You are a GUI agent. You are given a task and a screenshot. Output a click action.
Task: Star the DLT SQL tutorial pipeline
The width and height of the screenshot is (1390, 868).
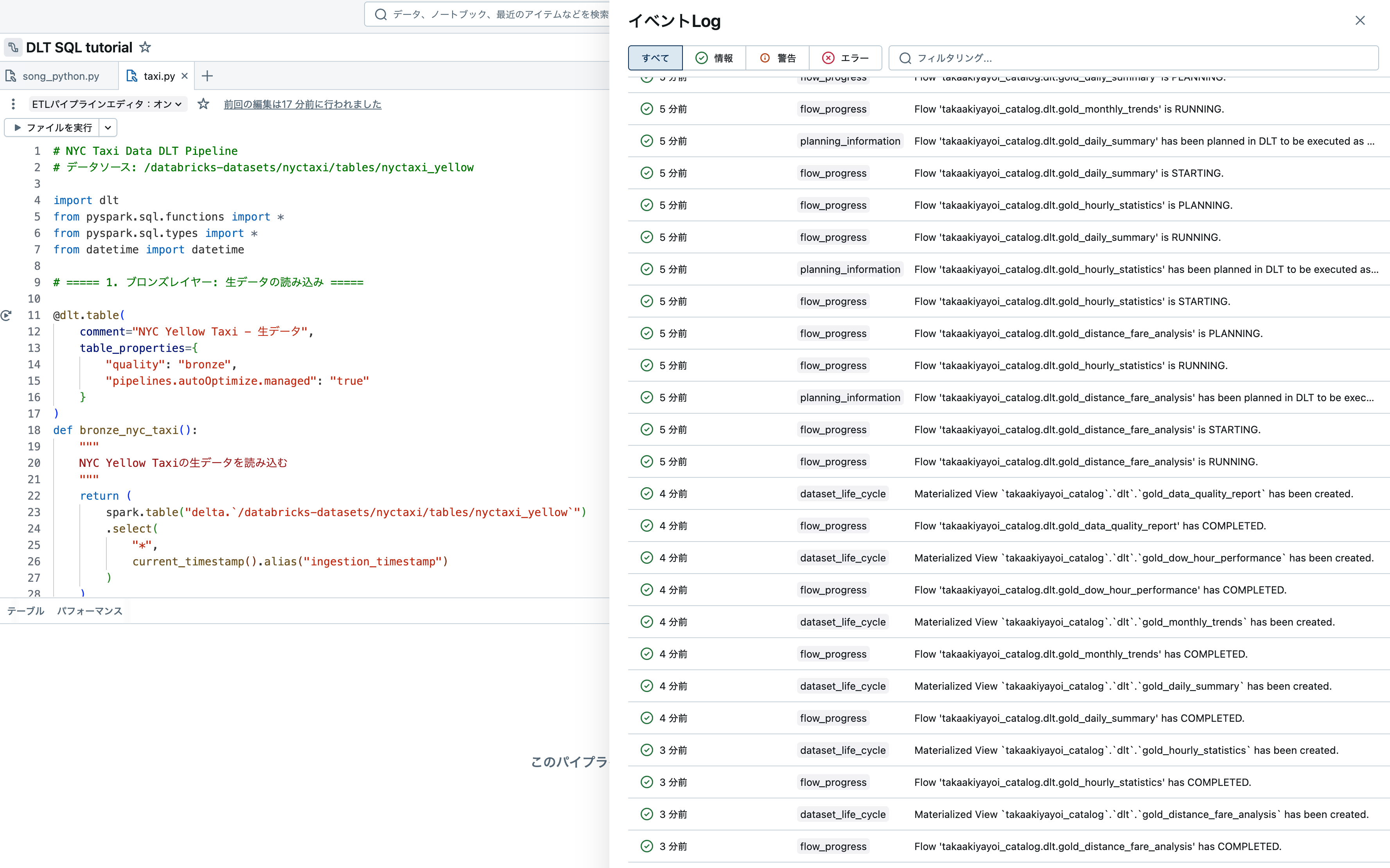(x=145, y=47)
